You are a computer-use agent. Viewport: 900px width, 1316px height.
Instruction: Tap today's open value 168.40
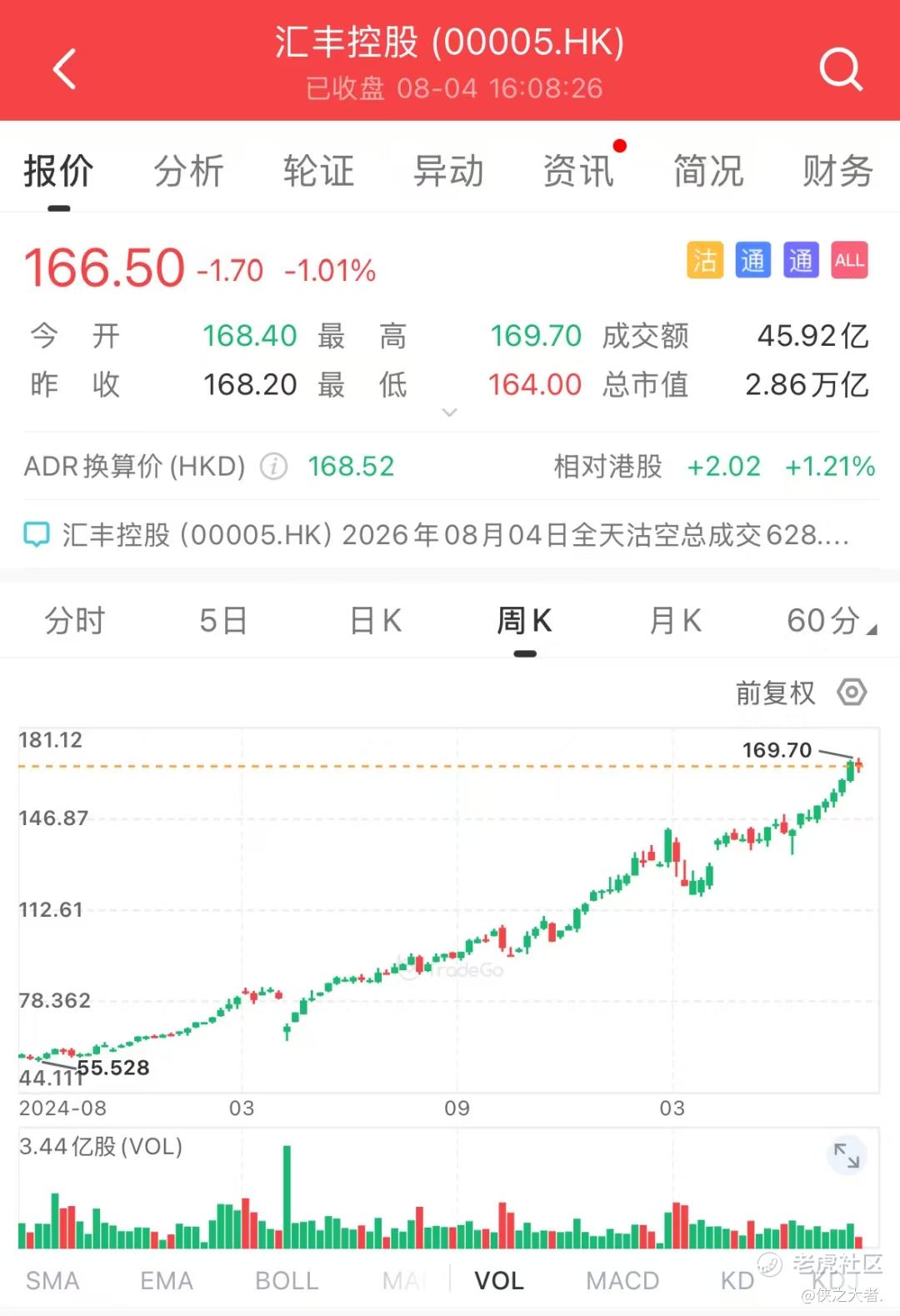tap(250, 336)
